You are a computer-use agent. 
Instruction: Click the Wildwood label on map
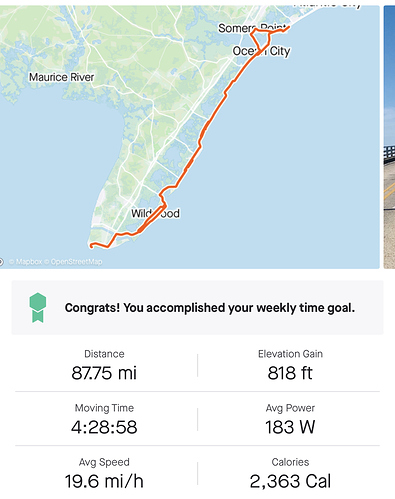[155, 213]
